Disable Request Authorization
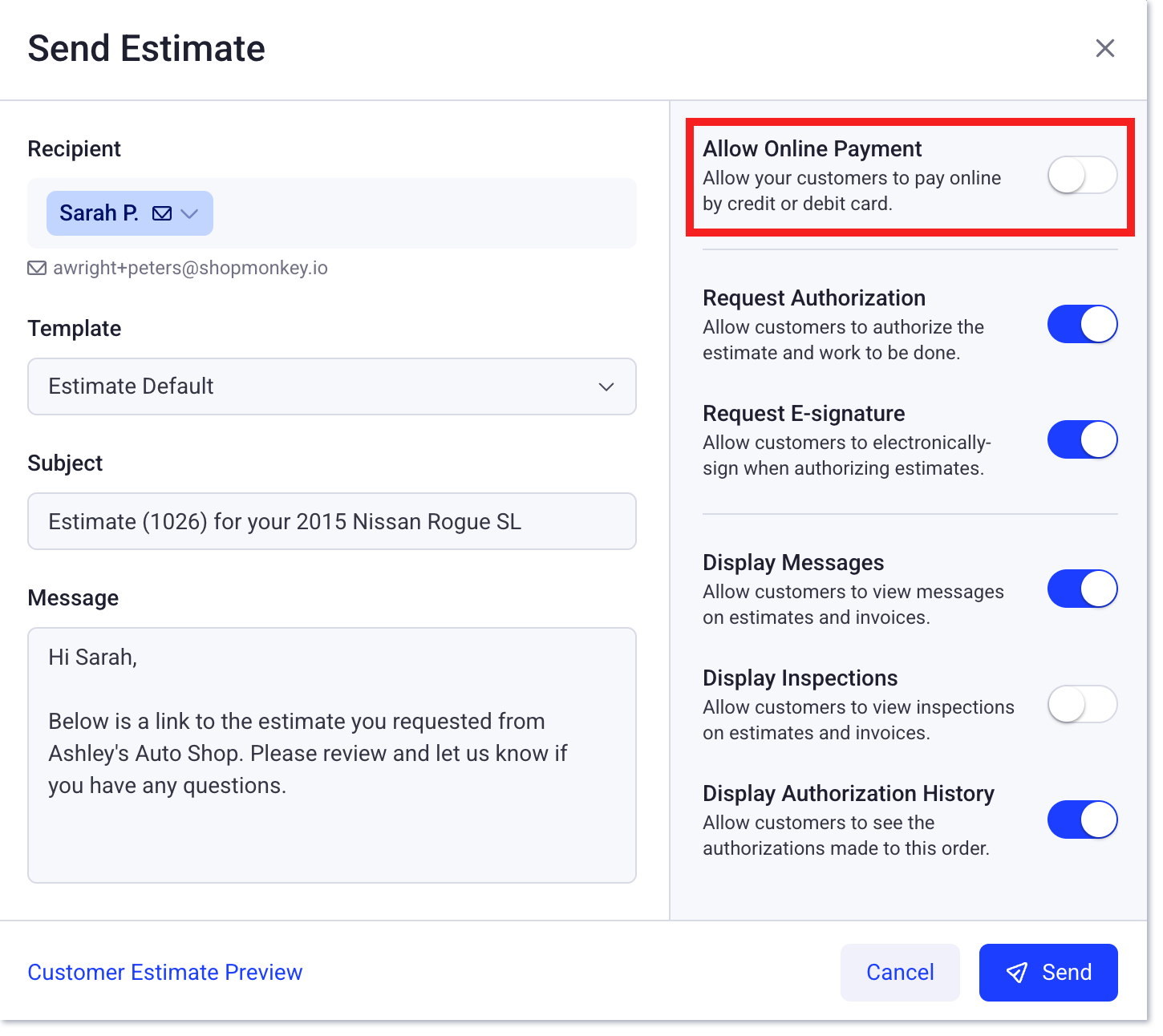This screenshot has height=1036, width=1163. pyautogui.click(x=1082, y=324)
